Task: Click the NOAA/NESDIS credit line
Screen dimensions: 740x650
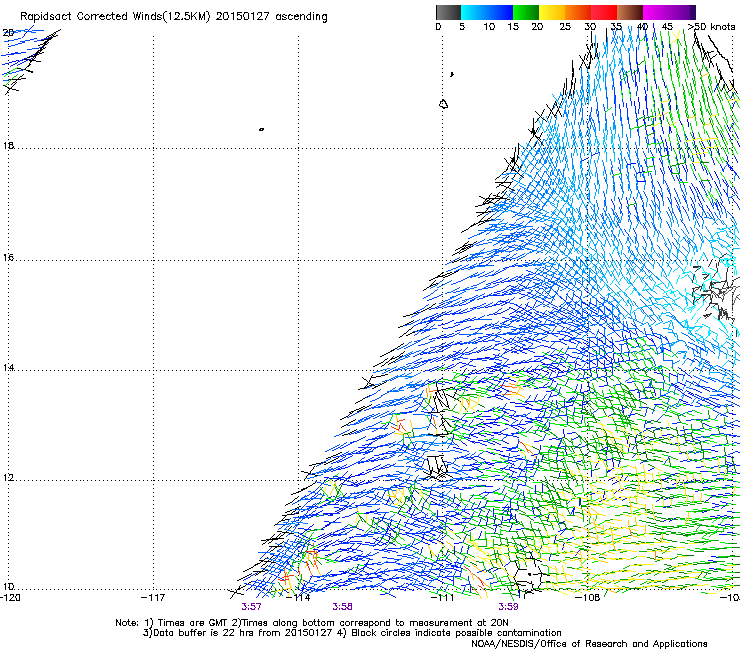Action: 589,643
